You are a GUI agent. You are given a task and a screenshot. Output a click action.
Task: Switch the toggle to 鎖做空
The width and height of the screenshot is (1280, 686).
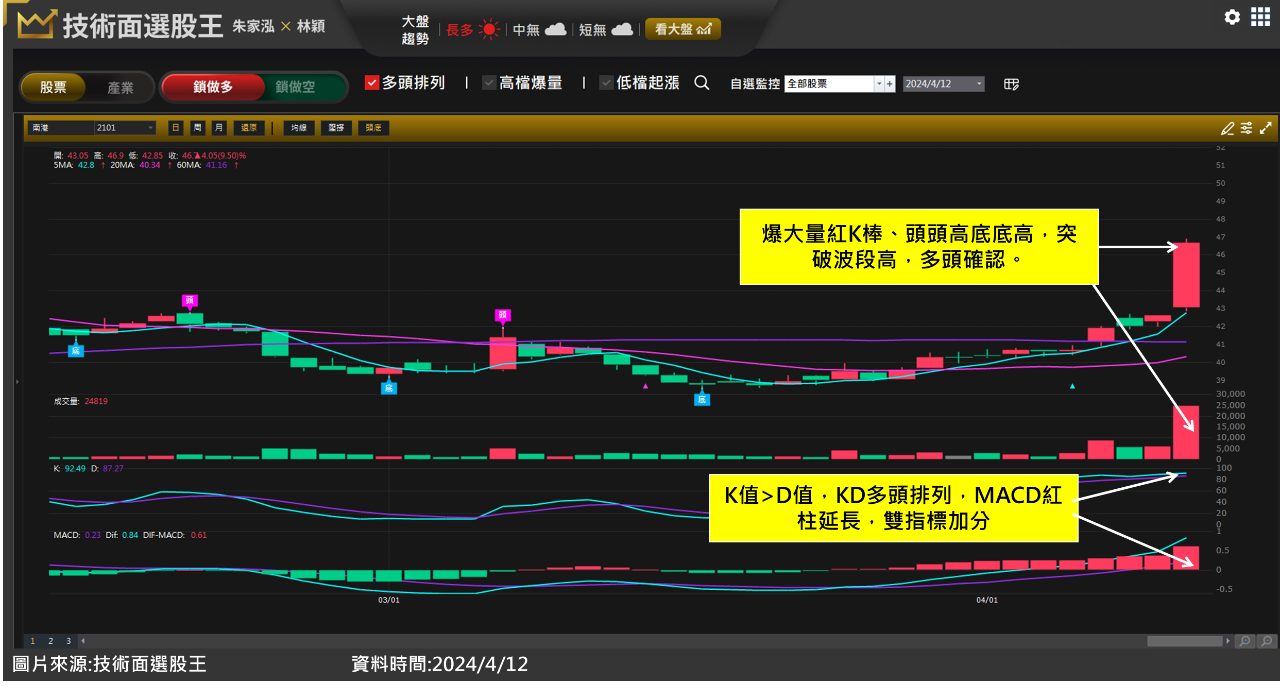point(295,87)
